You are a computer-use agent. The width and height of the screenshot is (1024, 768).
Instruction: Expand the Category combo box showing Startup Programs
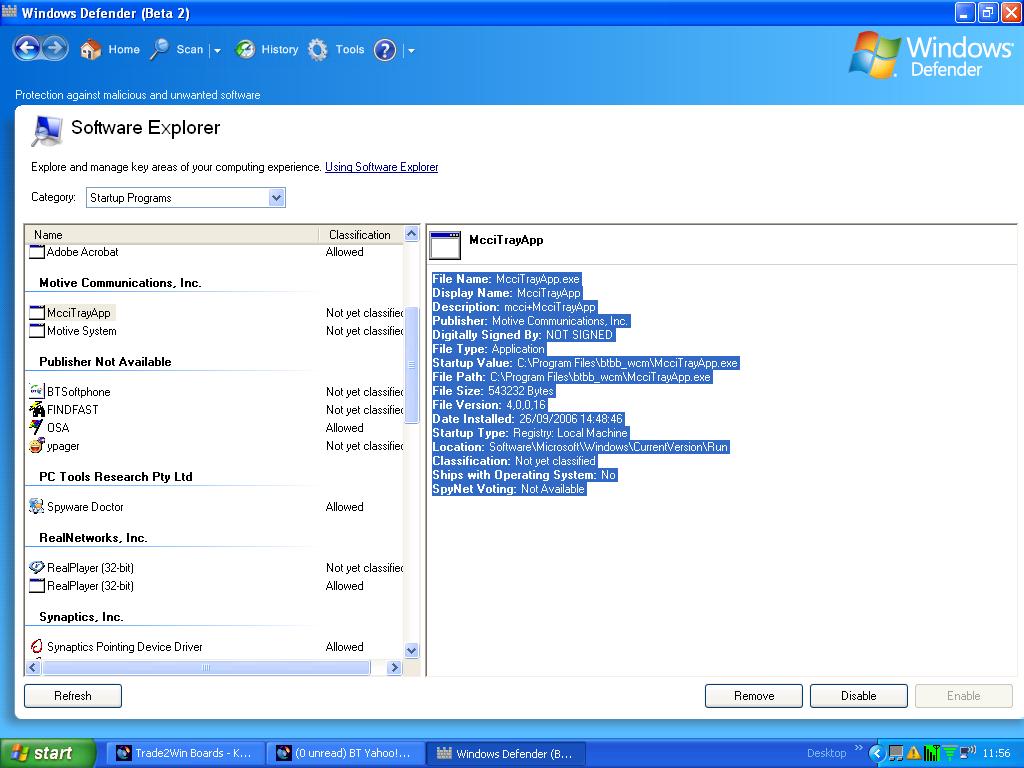click(185, 198)
